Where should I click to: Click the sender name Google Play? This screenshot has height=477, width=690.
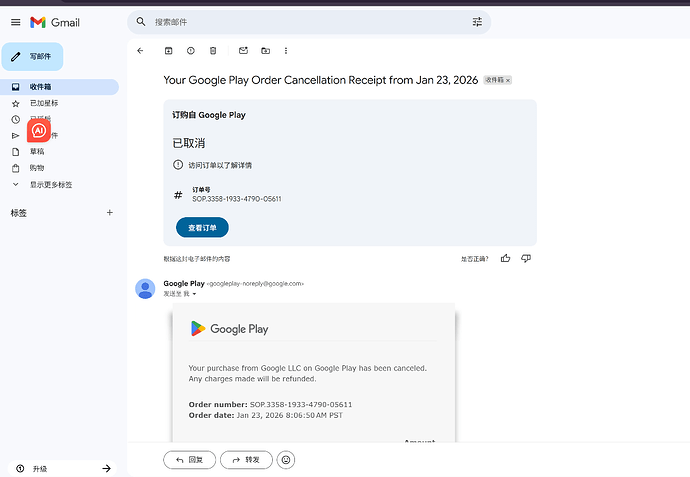(x=184, y=283)
